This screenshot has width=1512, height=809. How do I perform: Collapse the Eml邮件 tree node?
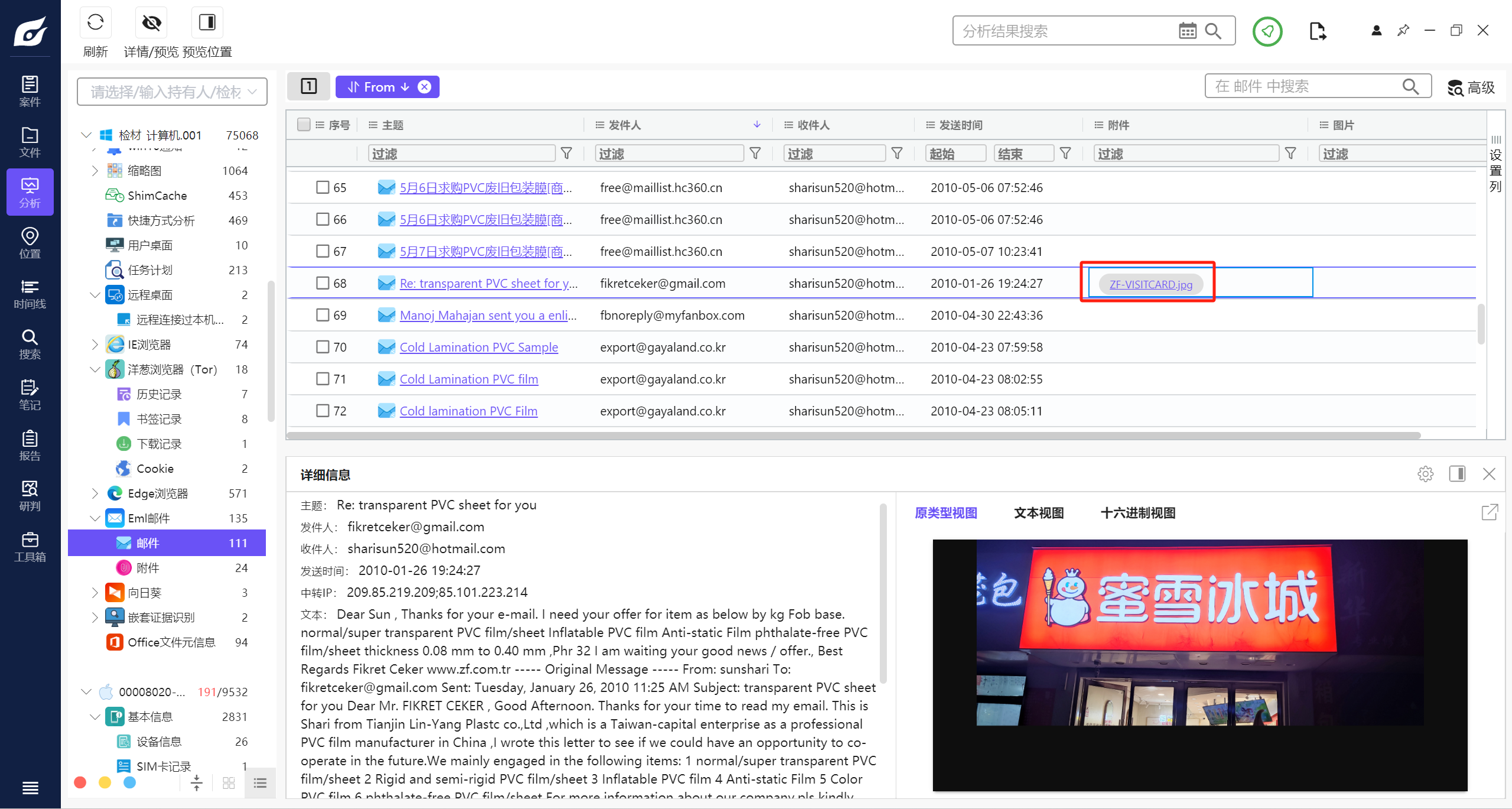click(95, 518)
